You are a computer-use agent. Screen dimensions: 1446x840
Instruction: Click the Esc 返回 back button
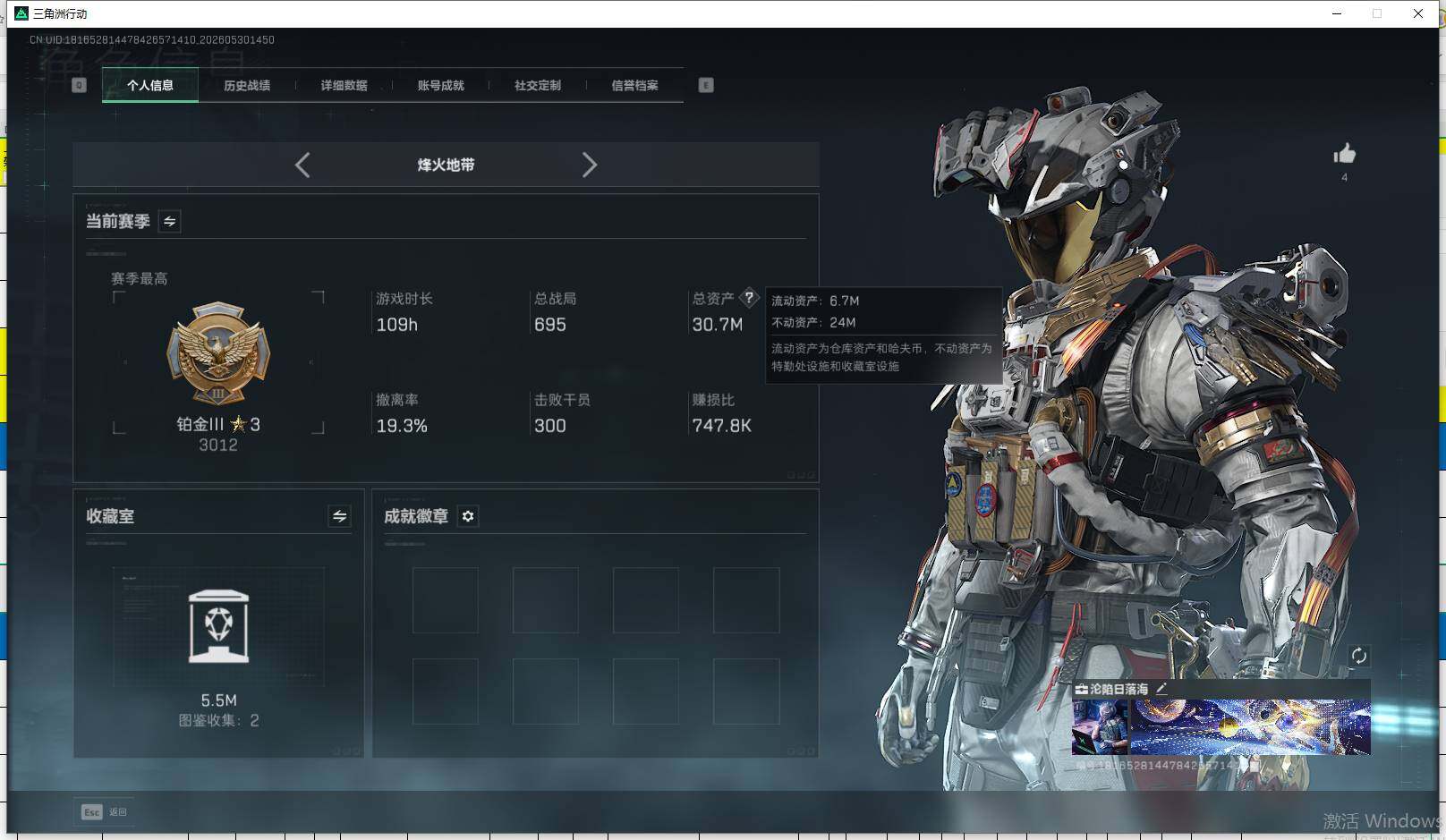pyautogui.click(x=104, y=811)
